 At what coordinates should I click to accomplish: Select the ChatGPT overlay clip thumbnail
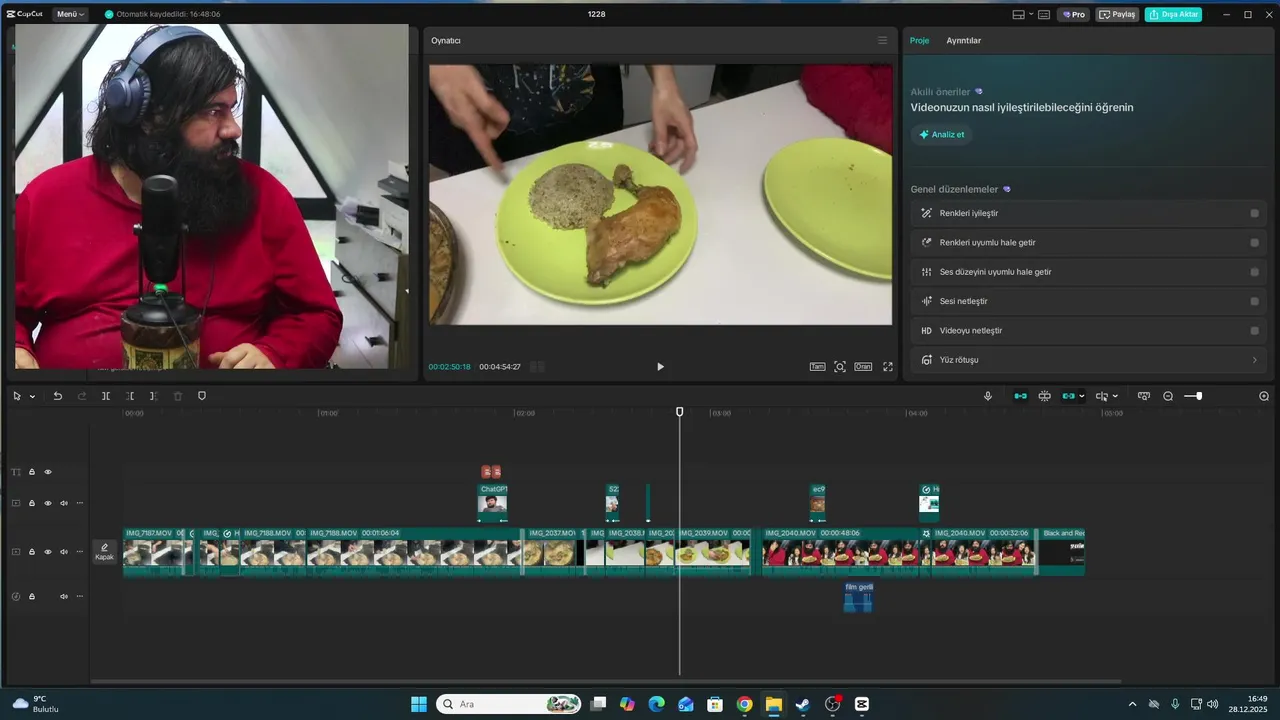click(492, 504)
